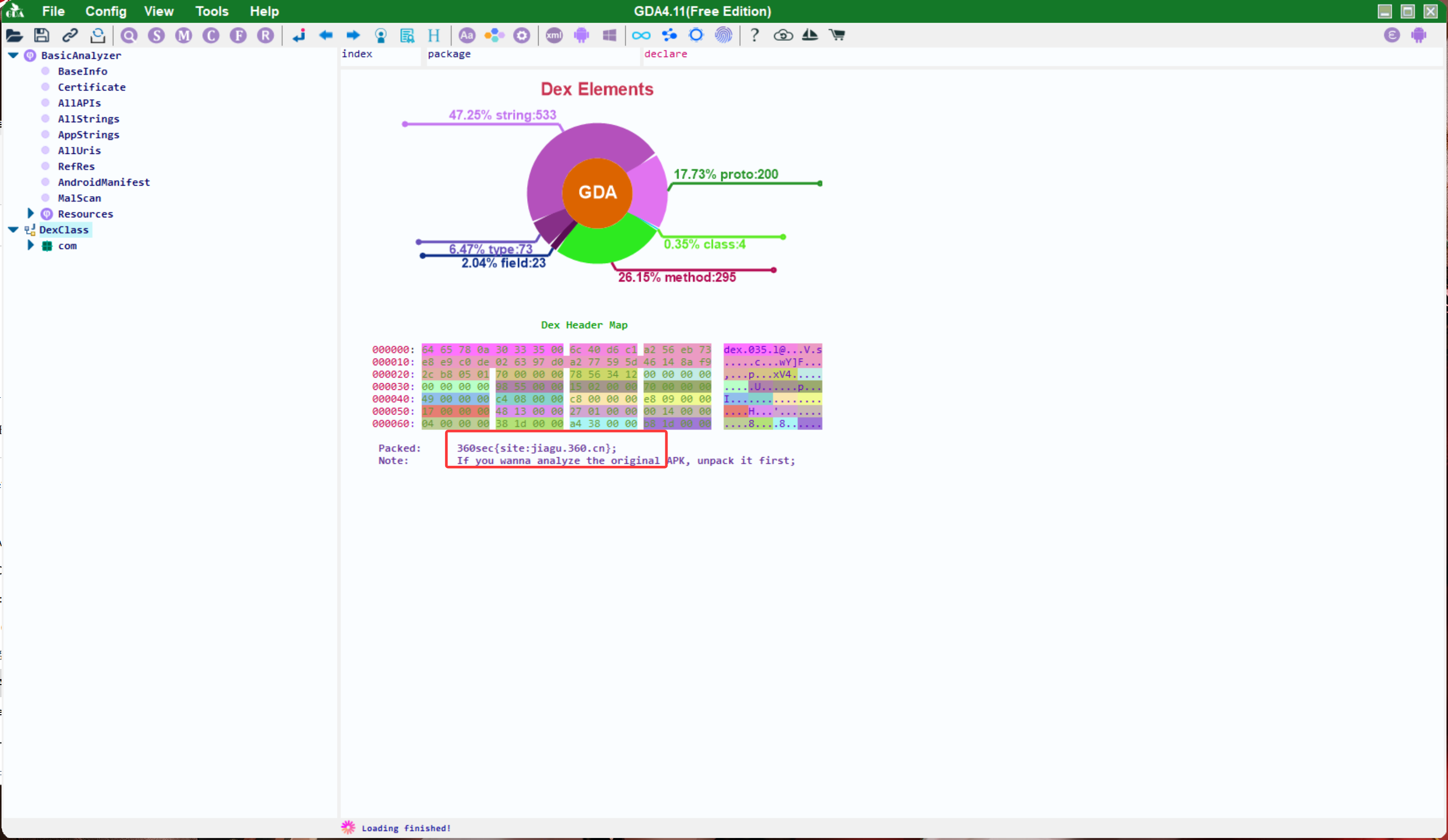Click the document search list icon
The height and width of the screenshot is (840, 1448).
pos(407,36)
